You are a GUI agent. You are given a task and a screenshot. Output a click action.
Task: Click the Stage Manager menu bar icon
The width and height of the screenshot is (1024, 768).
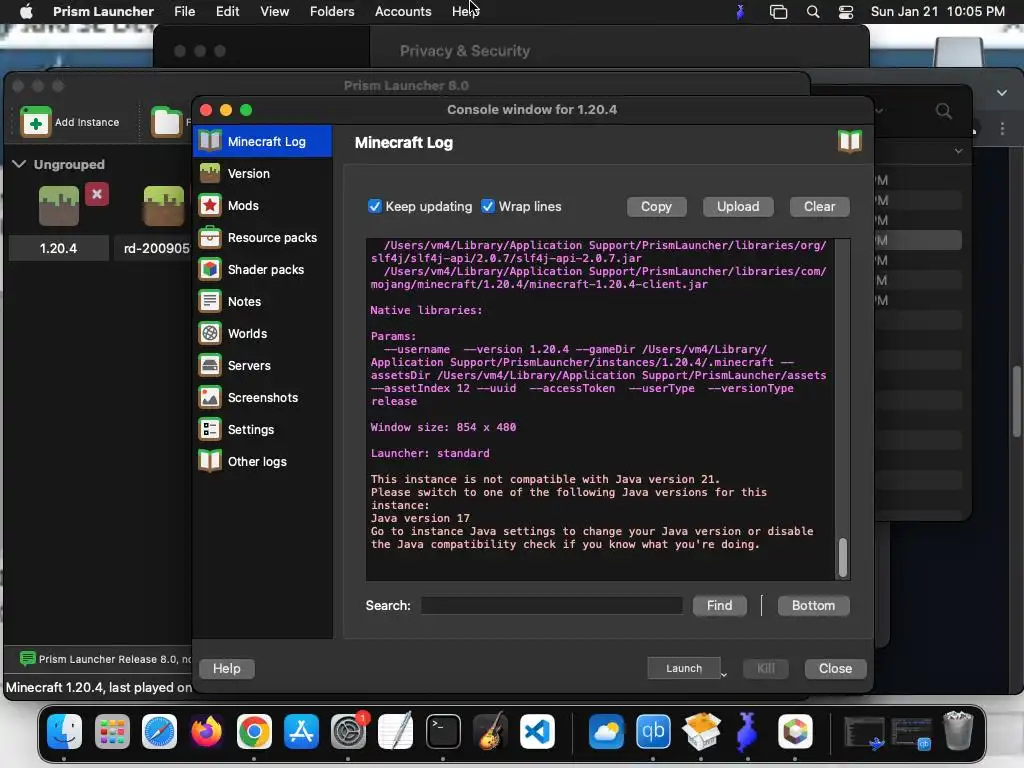point(778,12)
